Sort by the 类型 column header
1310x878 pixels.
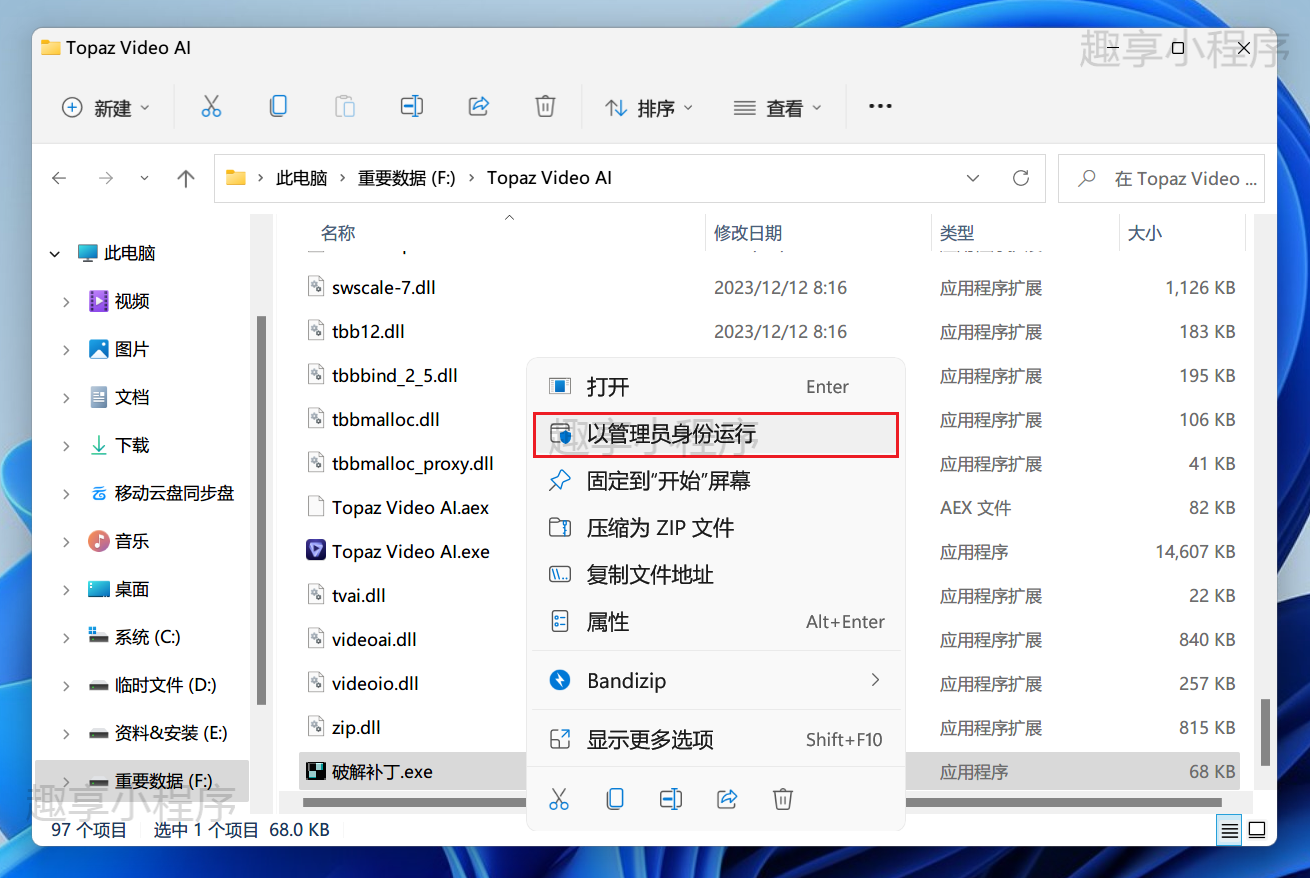click(x=957, y=233)
